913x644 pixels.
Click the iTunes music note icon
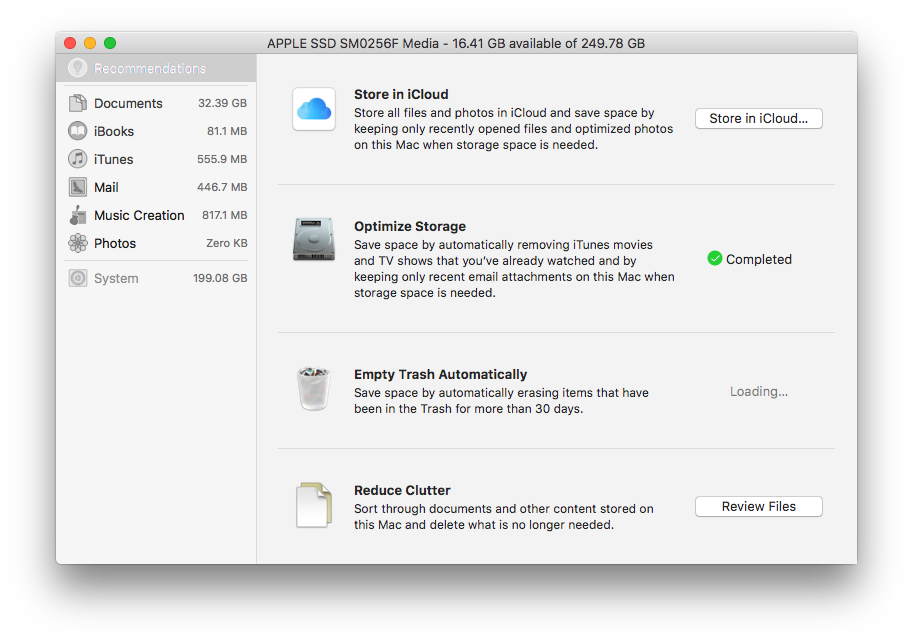pos(78,159)
